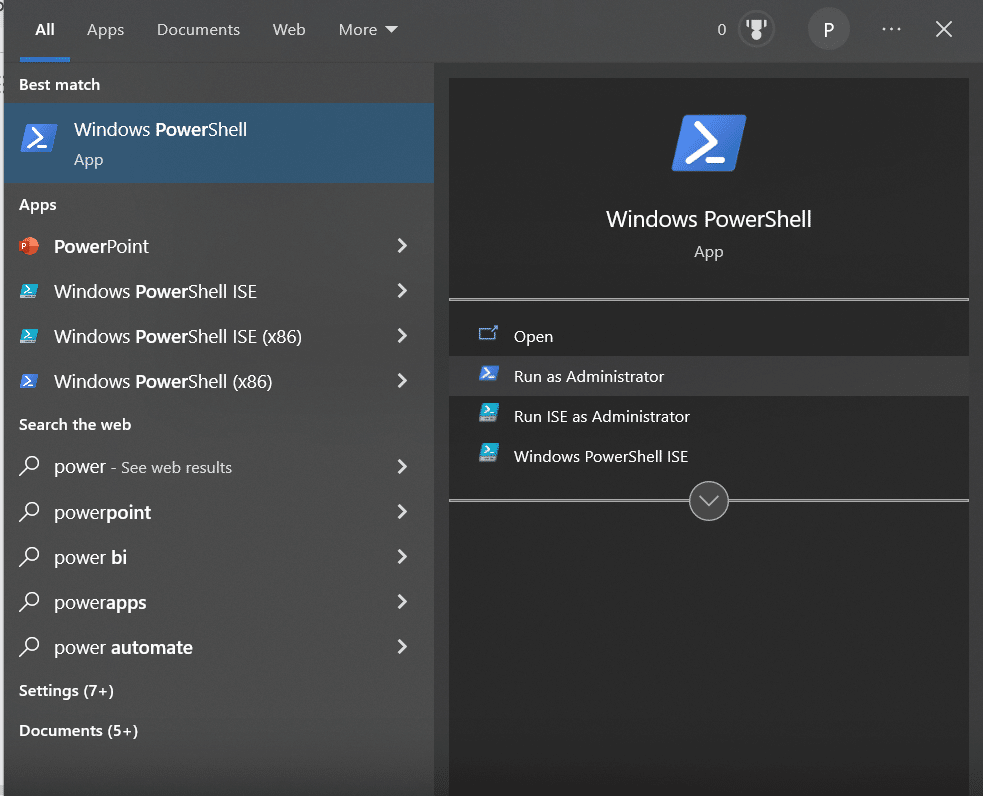Expand the powerpoint web suggestion arrow
The width and height of the screenshot is (983, 796).
(x=402, y=511)
